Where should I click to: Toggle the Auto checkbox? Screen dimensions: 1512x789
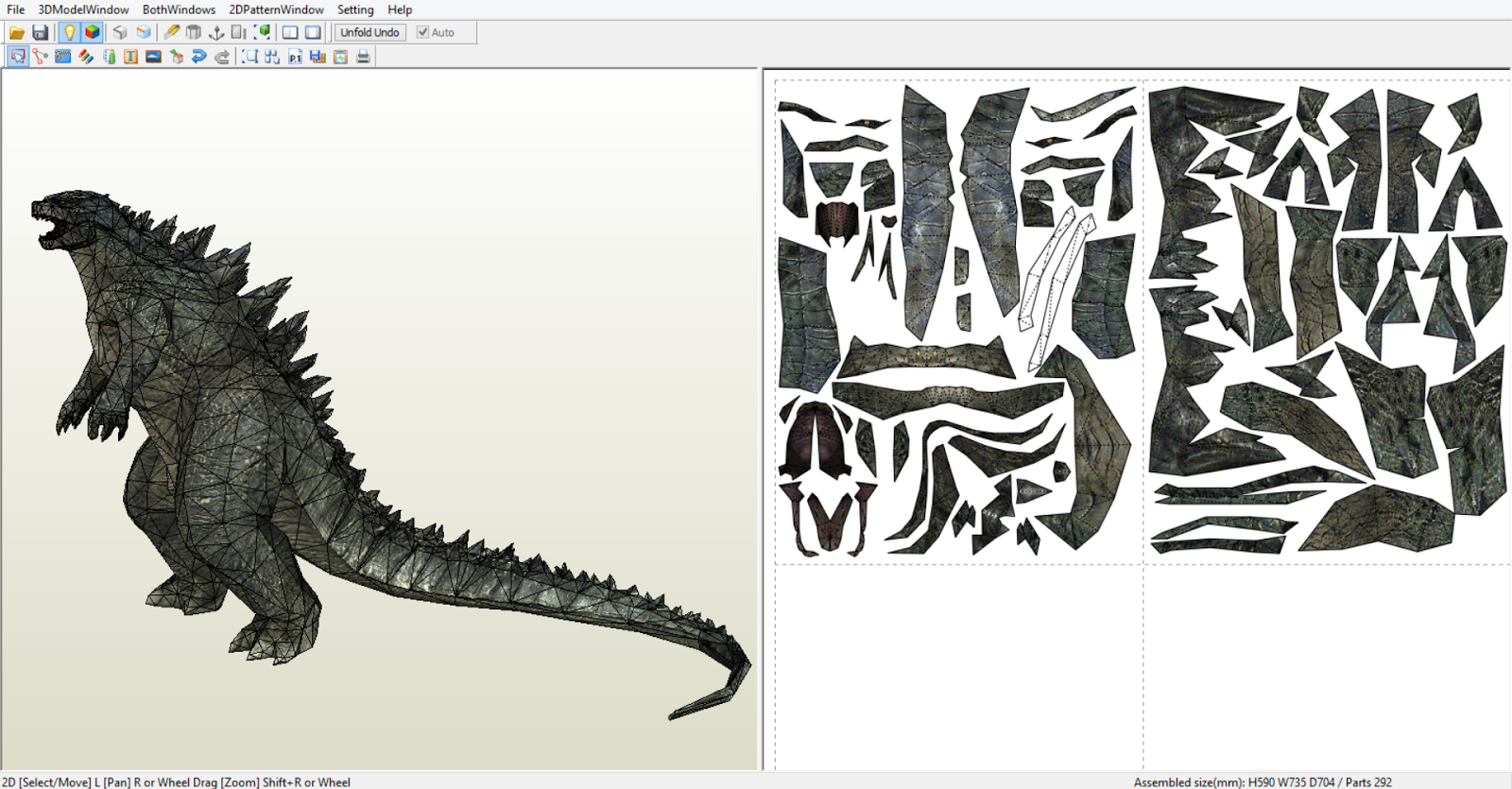coord(436,32)
